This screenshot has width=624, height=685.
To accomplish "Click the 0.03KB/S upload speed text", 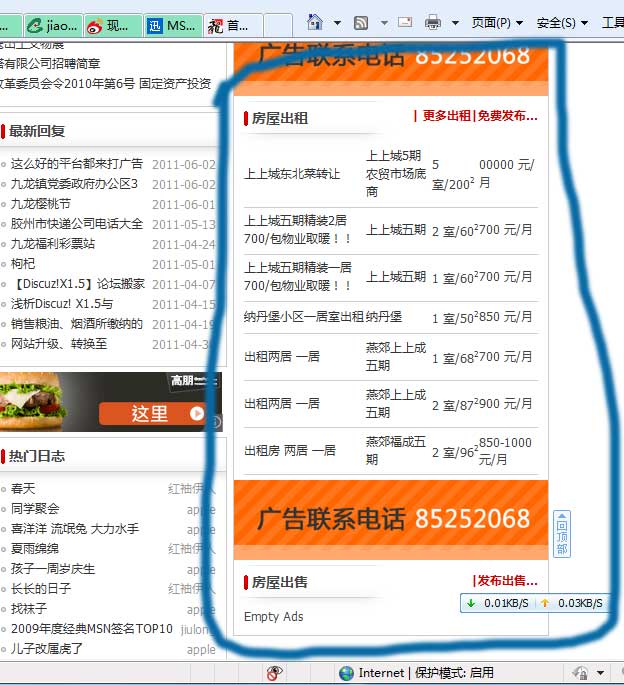I will tap(580, 603).
